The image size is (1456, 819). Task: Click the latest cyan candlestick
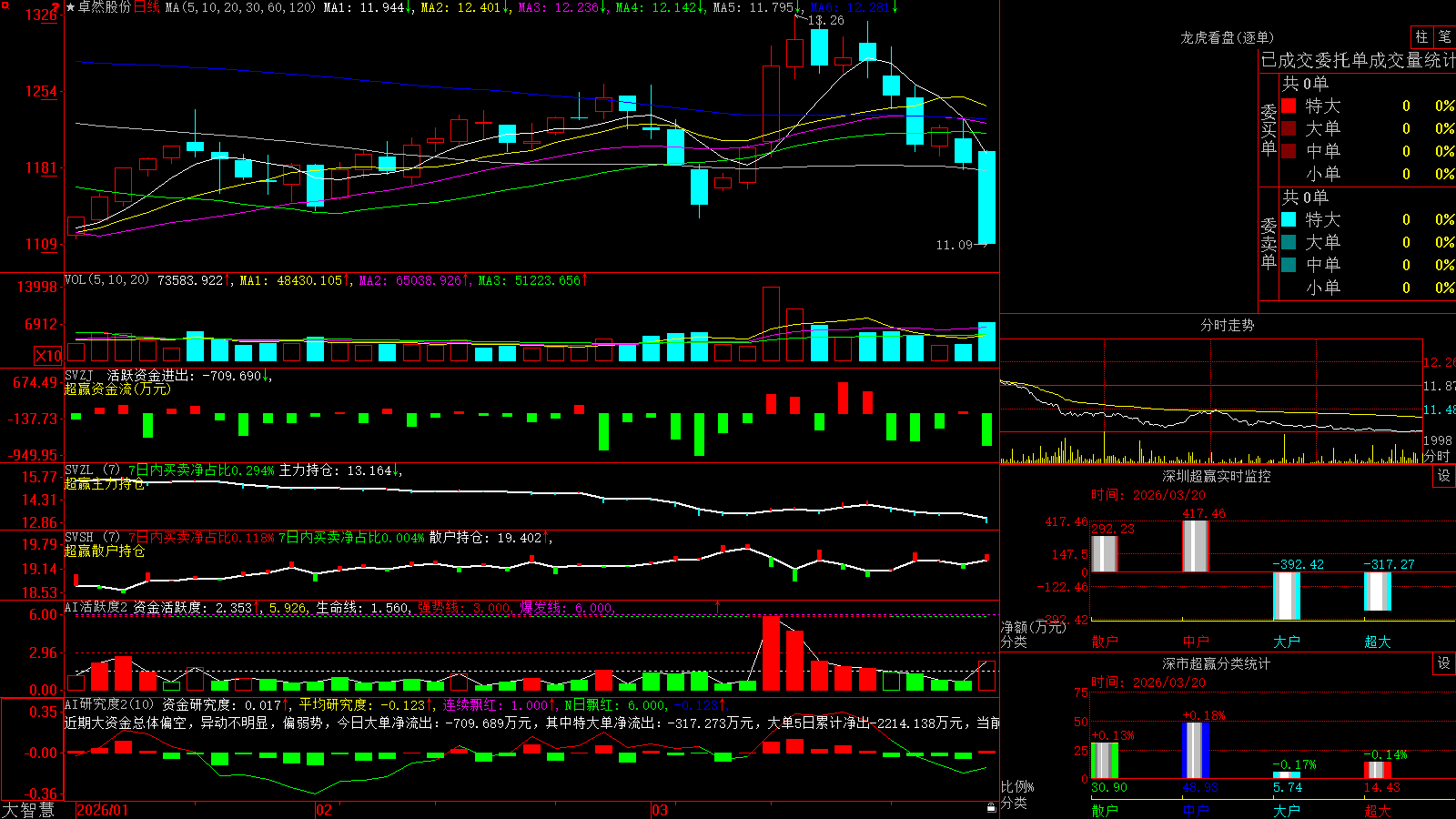coord(986,197)
